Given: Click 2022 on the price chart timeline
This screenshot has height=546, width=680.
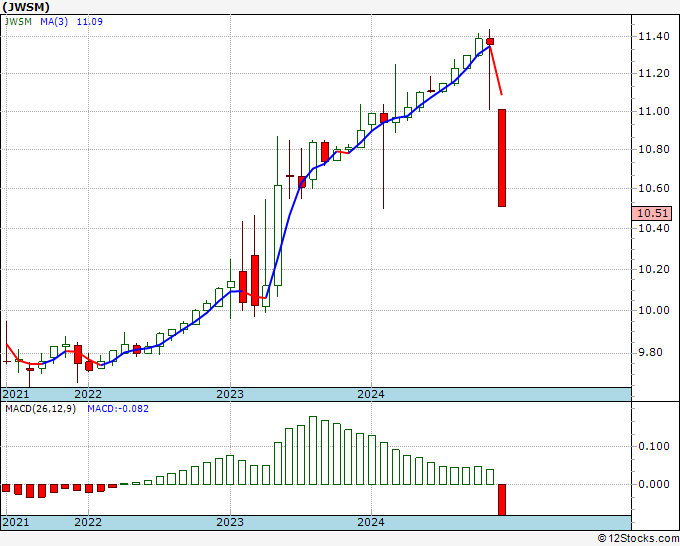Looking at the screenshot, I should coord(88,394).
